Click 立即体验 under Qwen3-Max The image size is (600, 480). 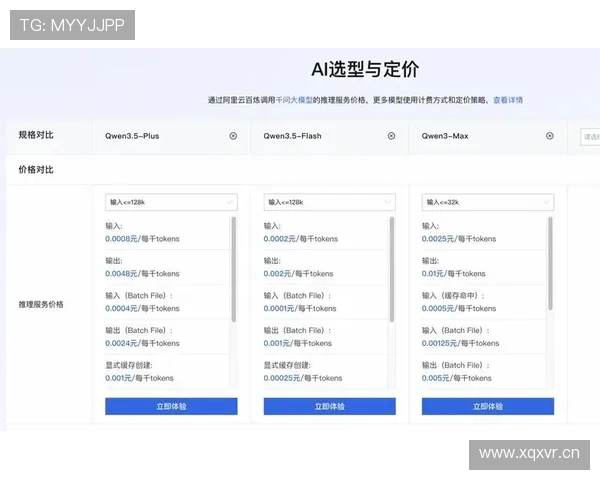point(488,406)
